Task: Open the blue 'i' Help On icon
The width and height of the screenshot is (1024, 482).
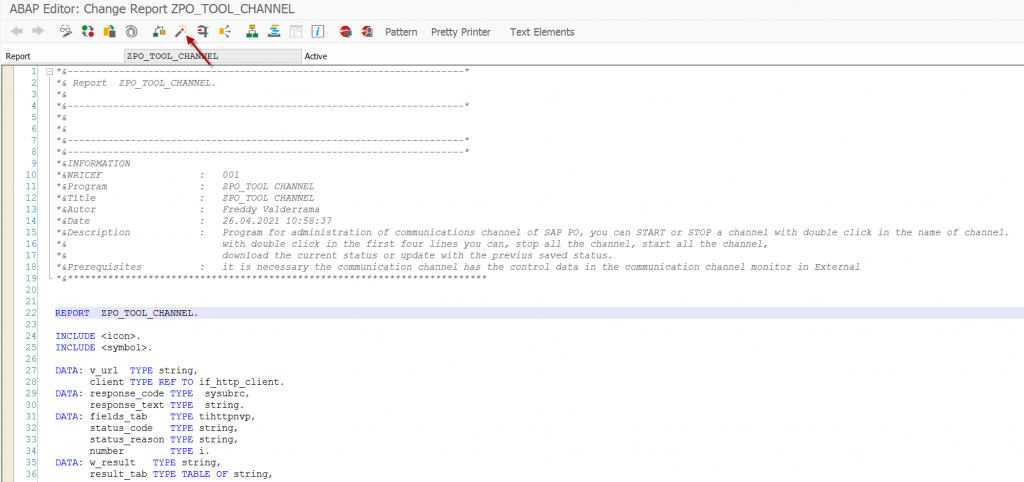Action: (318, 31)
